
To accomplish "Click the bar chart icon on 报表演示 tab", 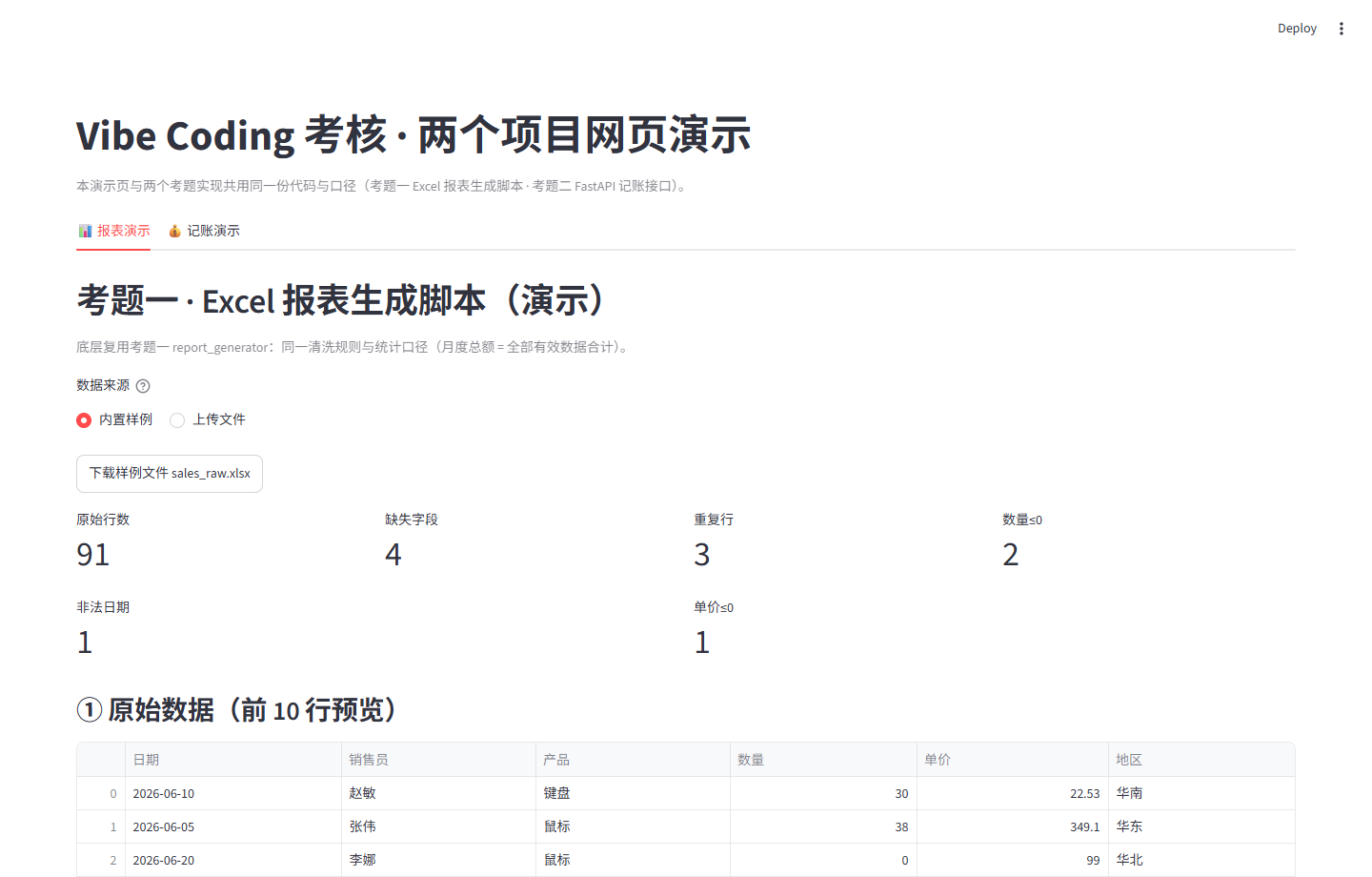I will point(85,231).
